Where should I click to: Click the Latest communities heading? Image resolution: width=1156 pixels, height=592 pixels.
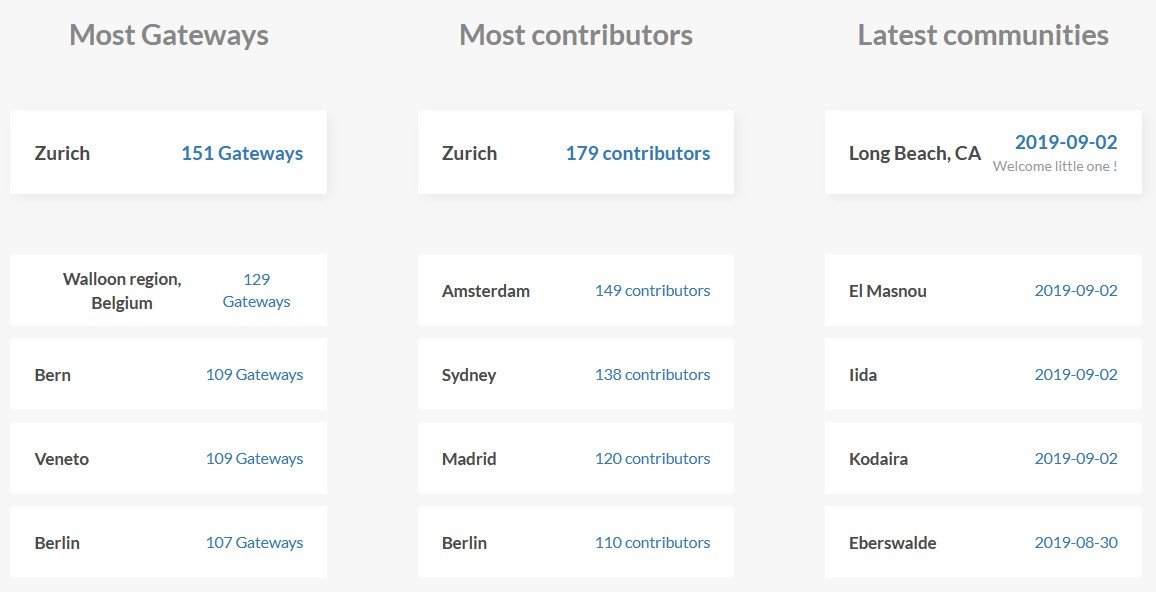pyautogui.click(x=983, y=35)
